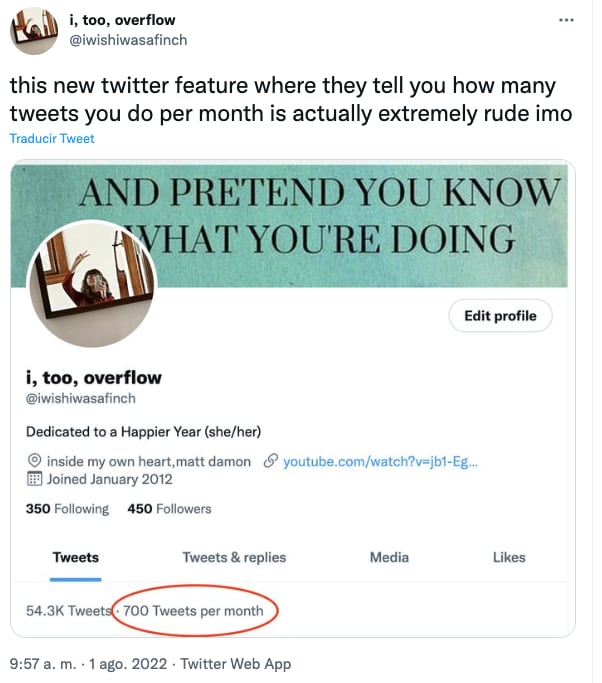Click the Traducir Tweet link
This screenshot has width=602, height=683.
[52, 138]
